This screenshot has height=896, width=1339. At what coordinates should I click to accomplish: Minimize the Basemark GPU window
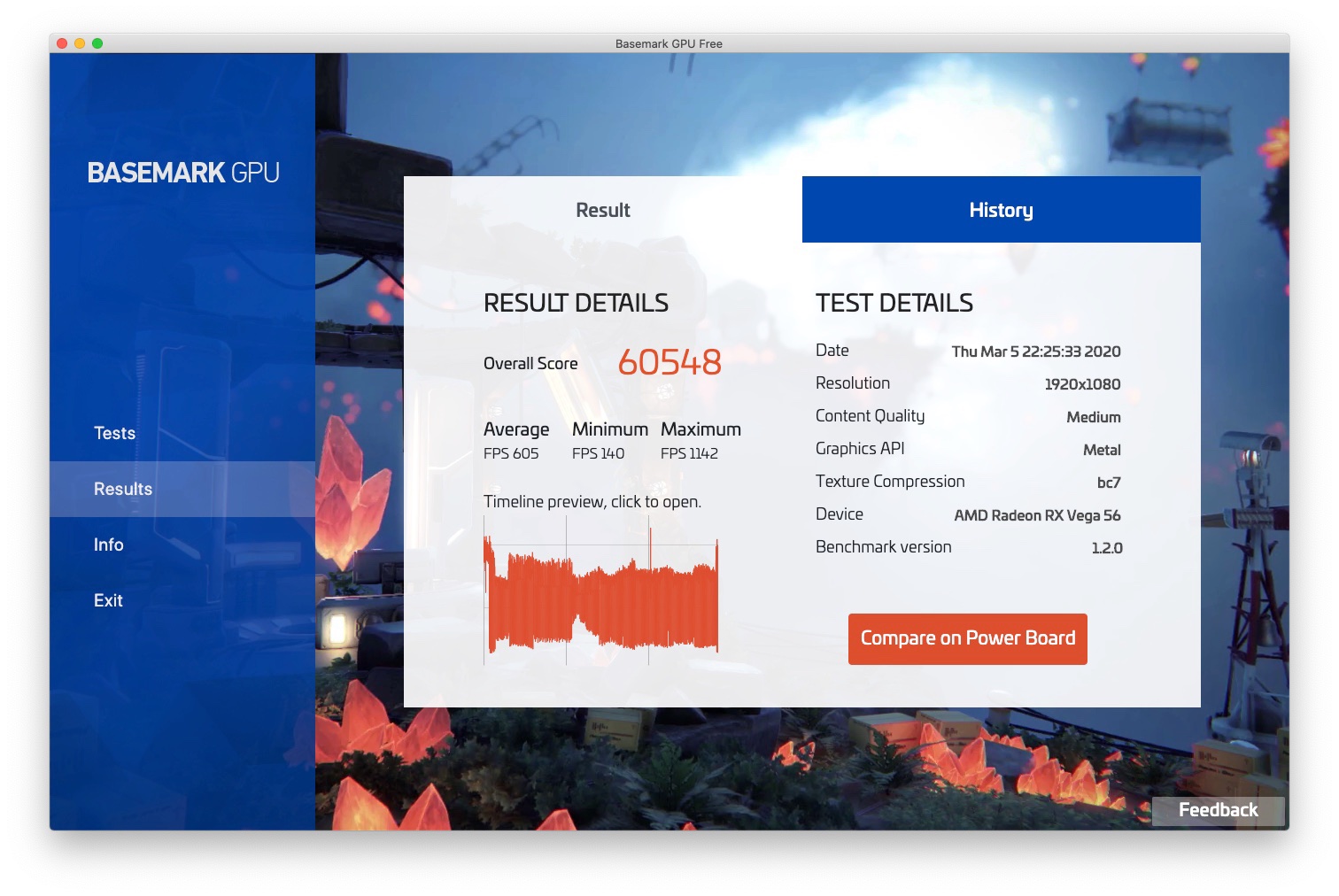pyautogui.click(x=80, y=43)
